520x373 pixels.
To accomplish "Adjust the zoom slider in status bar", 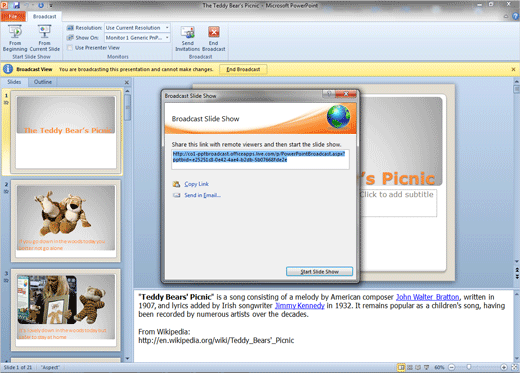I will (x=469, y=367).
